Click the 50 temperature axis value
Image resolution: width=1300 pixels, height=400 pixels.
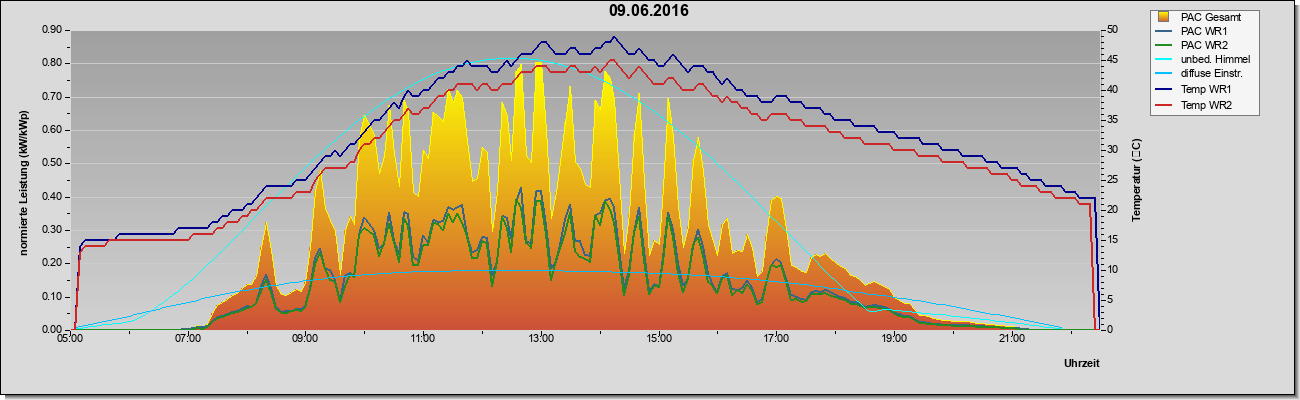(1111, 30)
